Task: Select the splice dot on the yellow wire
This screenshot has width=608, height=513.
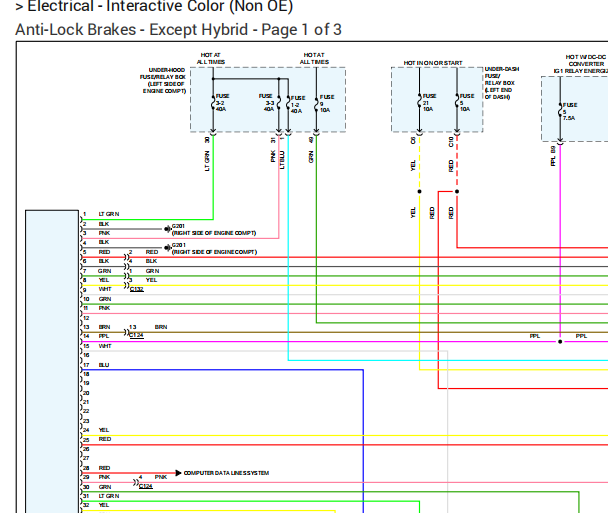Action: 419,191
